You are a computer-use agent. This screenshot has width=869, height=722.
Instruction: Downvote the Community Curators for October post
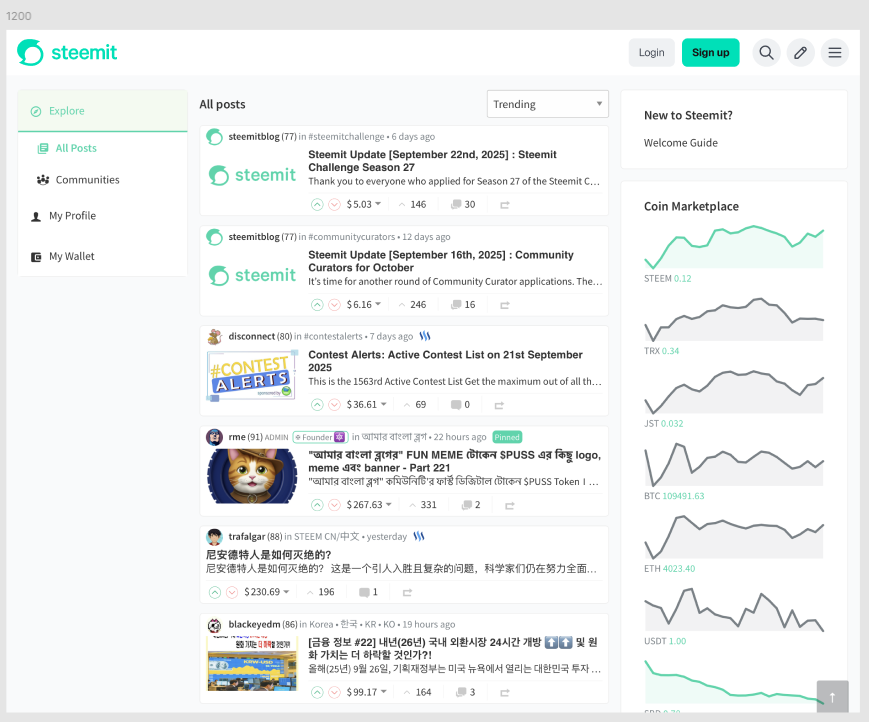point(334,305)
